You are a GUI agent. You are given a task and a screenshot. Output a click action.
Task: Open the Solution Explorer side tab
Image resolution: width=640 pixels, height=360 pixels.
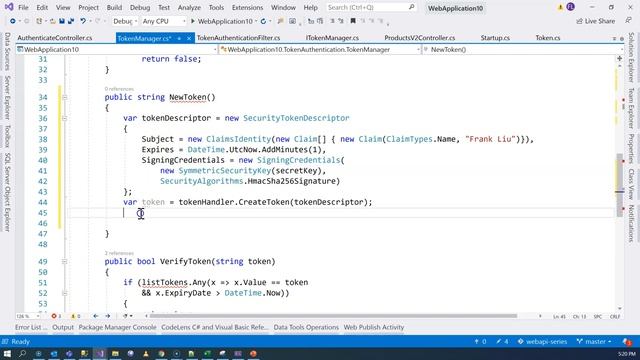pyautogui.click(x=631, y=58)
